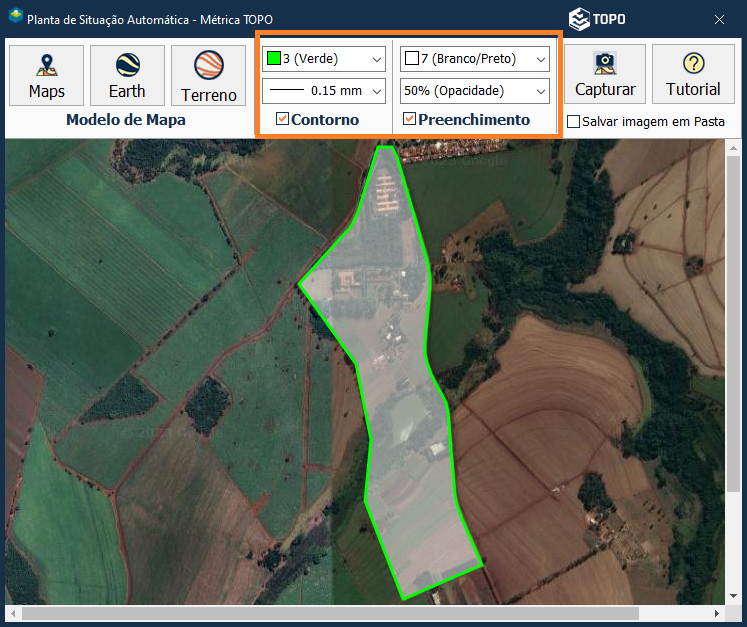Open the Tutorial help button

tap(693, 74)
